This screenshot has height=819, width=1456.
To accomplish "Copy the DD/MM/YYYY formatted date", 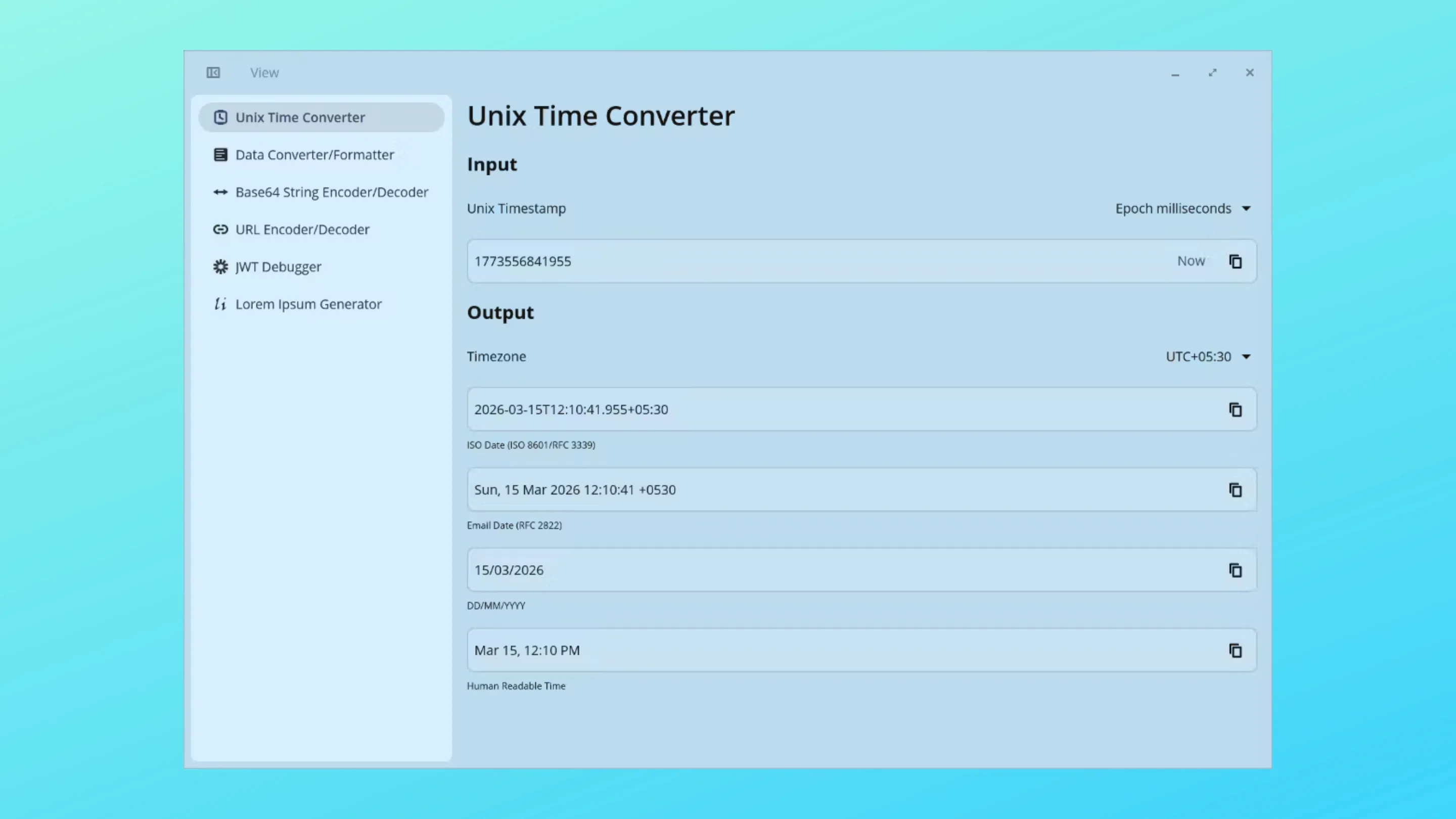I will [x=1235, y=570].
